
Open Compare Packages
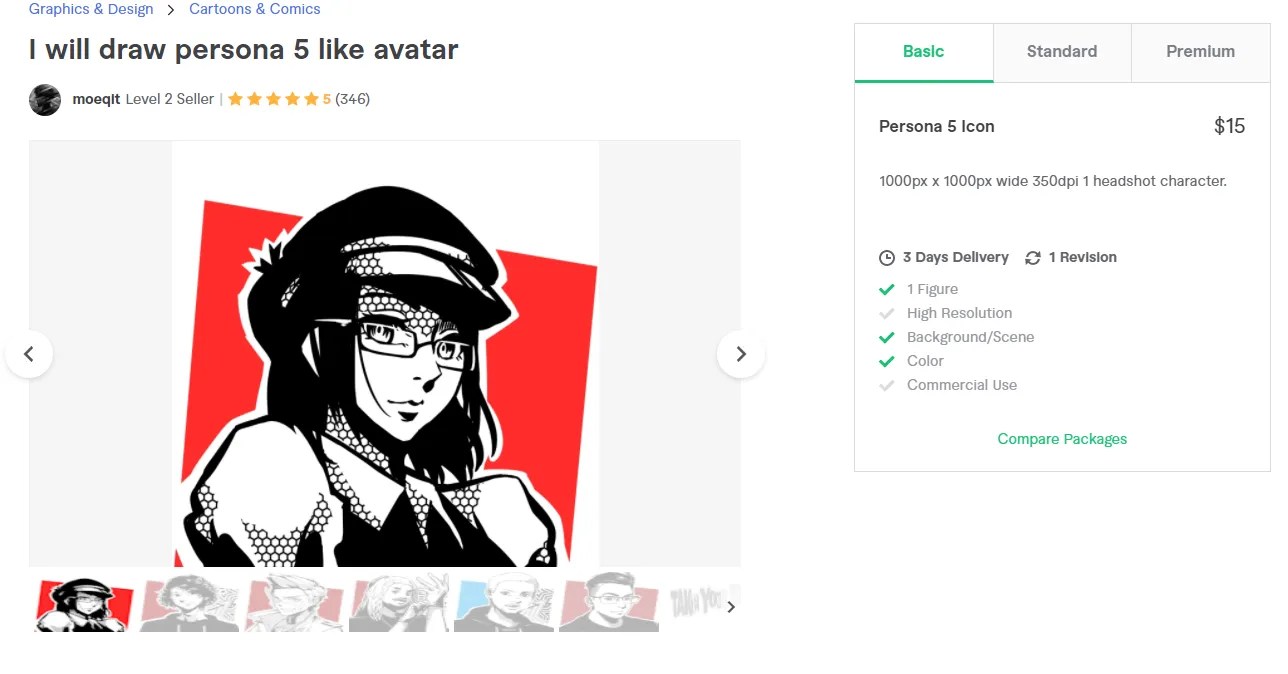pyautogui.click(x=1061, y=438)
